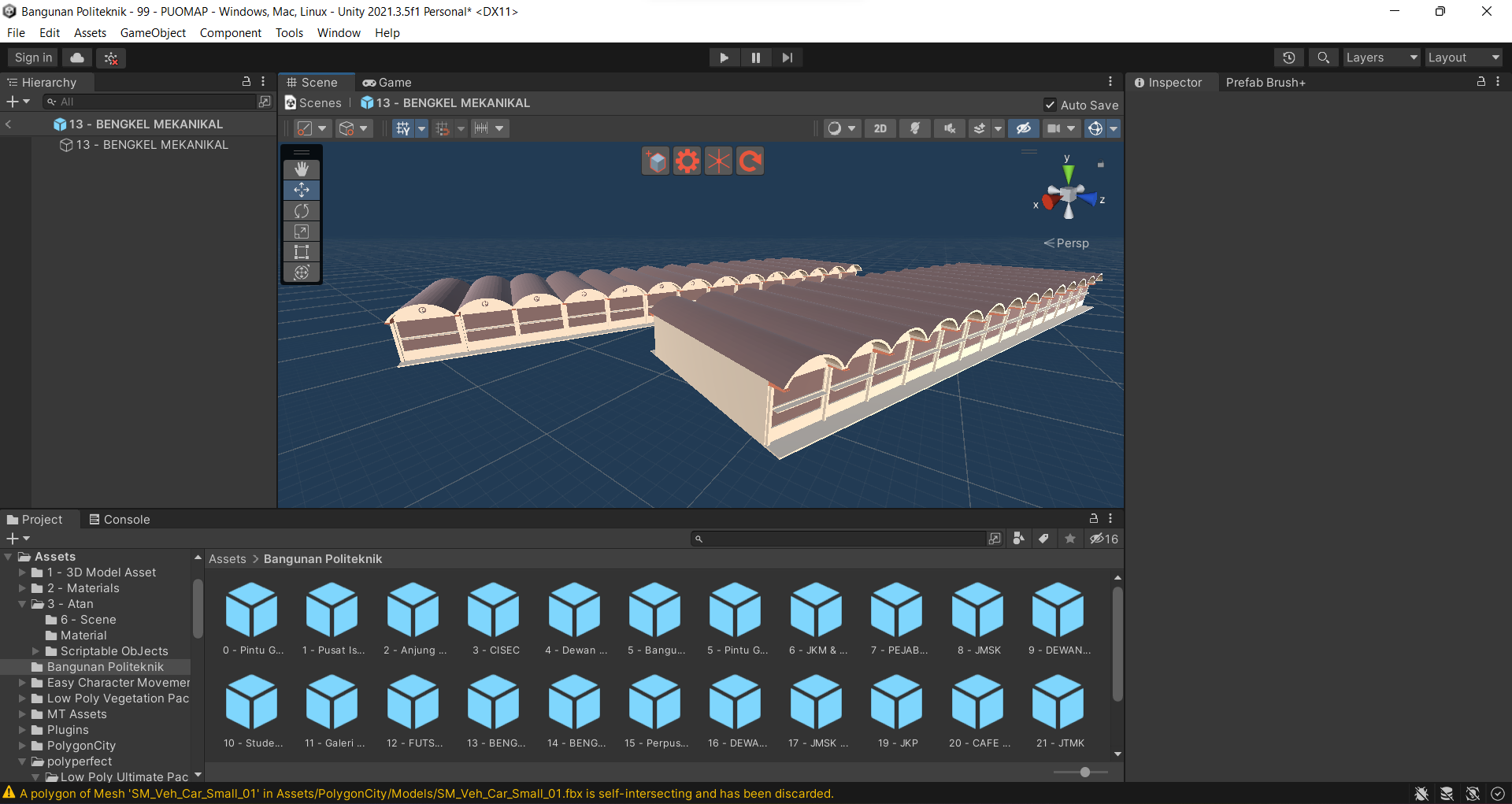This screenshot has width=1512, height=804.
Task: Switch to the Console tab
Action: point(119,520)
